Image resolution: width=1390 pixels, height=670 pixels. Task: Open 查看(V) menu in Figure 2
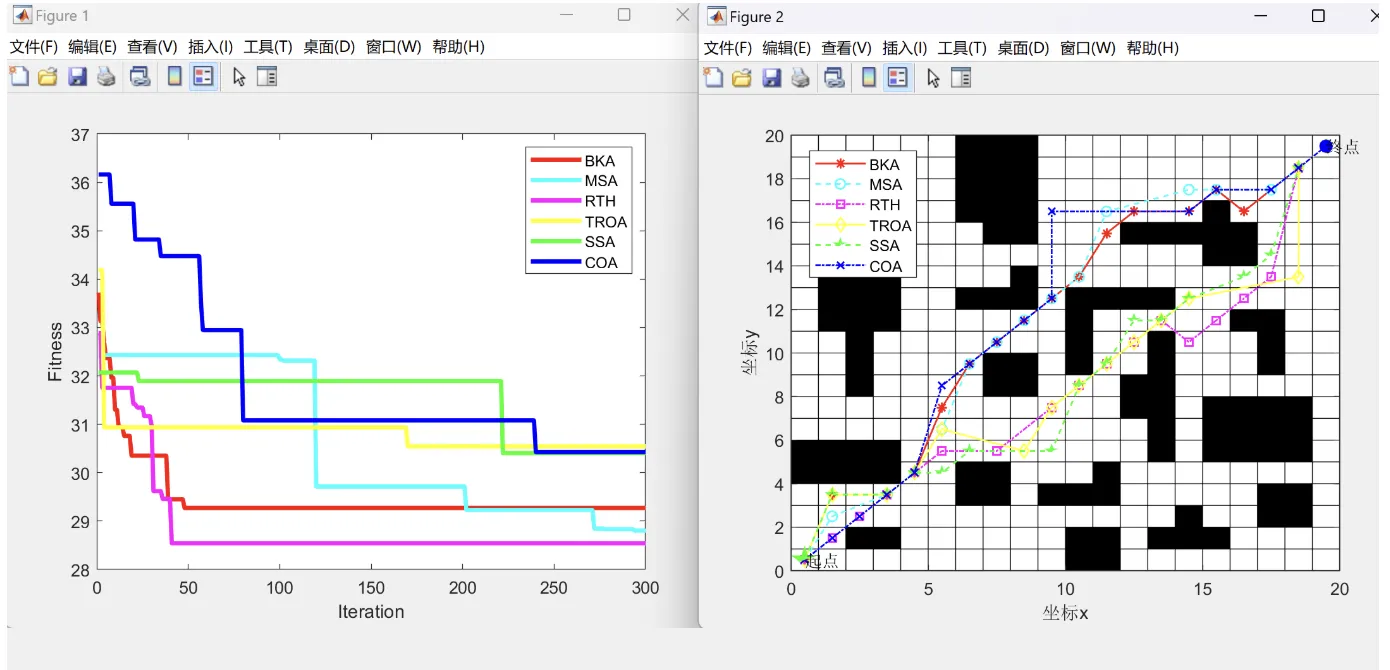[x=846, y=48]
